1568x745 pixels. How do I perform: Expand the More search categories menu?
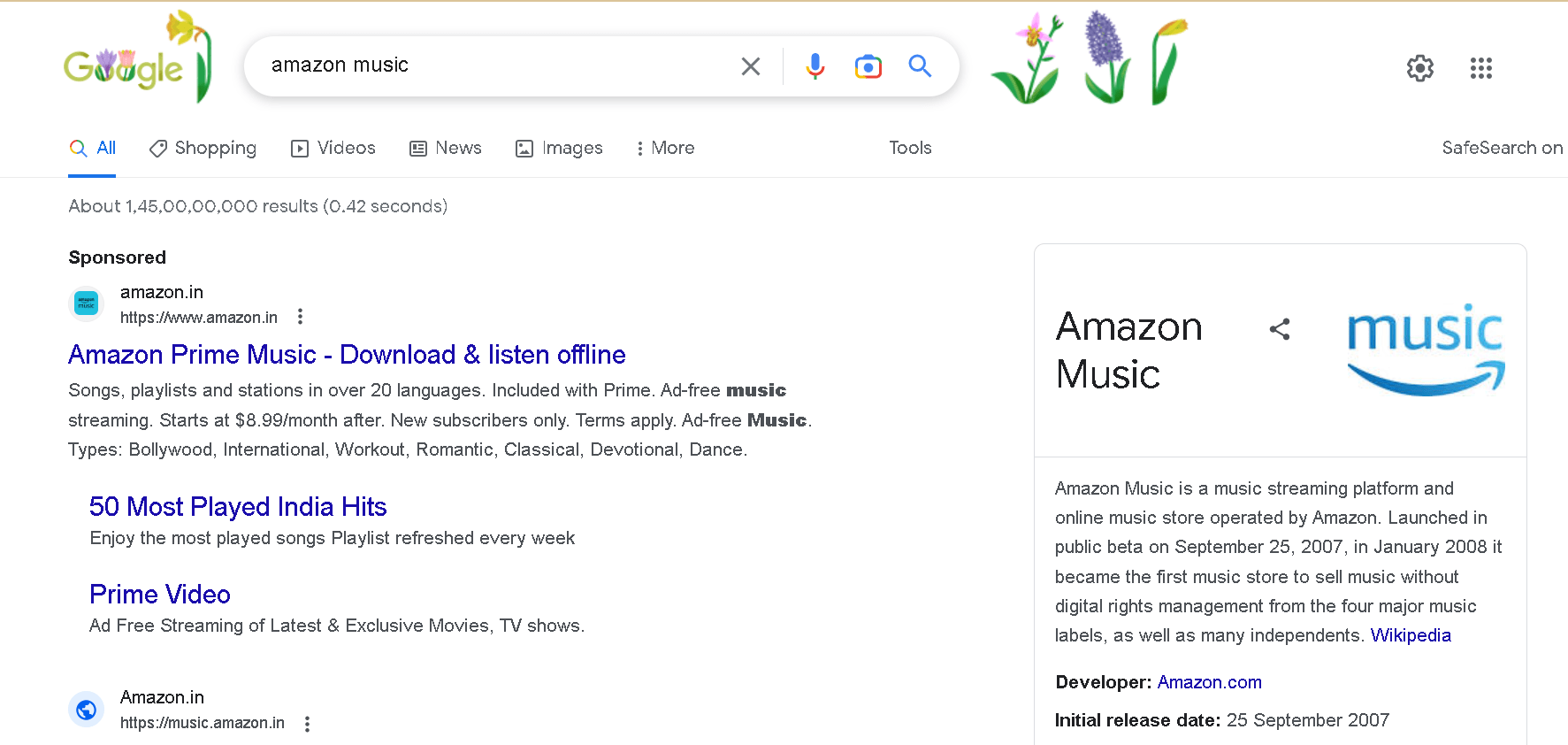(665, 149)
